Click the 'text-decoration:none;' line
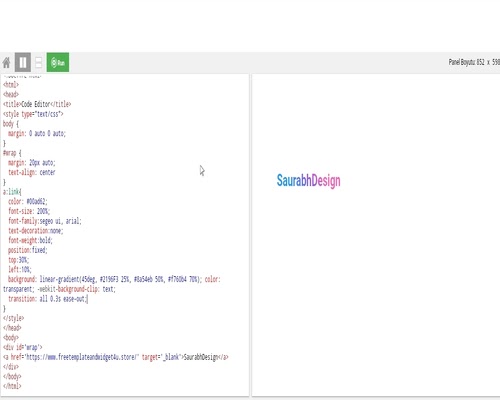This screenshot has width=500, height=400. pos(36,231)
